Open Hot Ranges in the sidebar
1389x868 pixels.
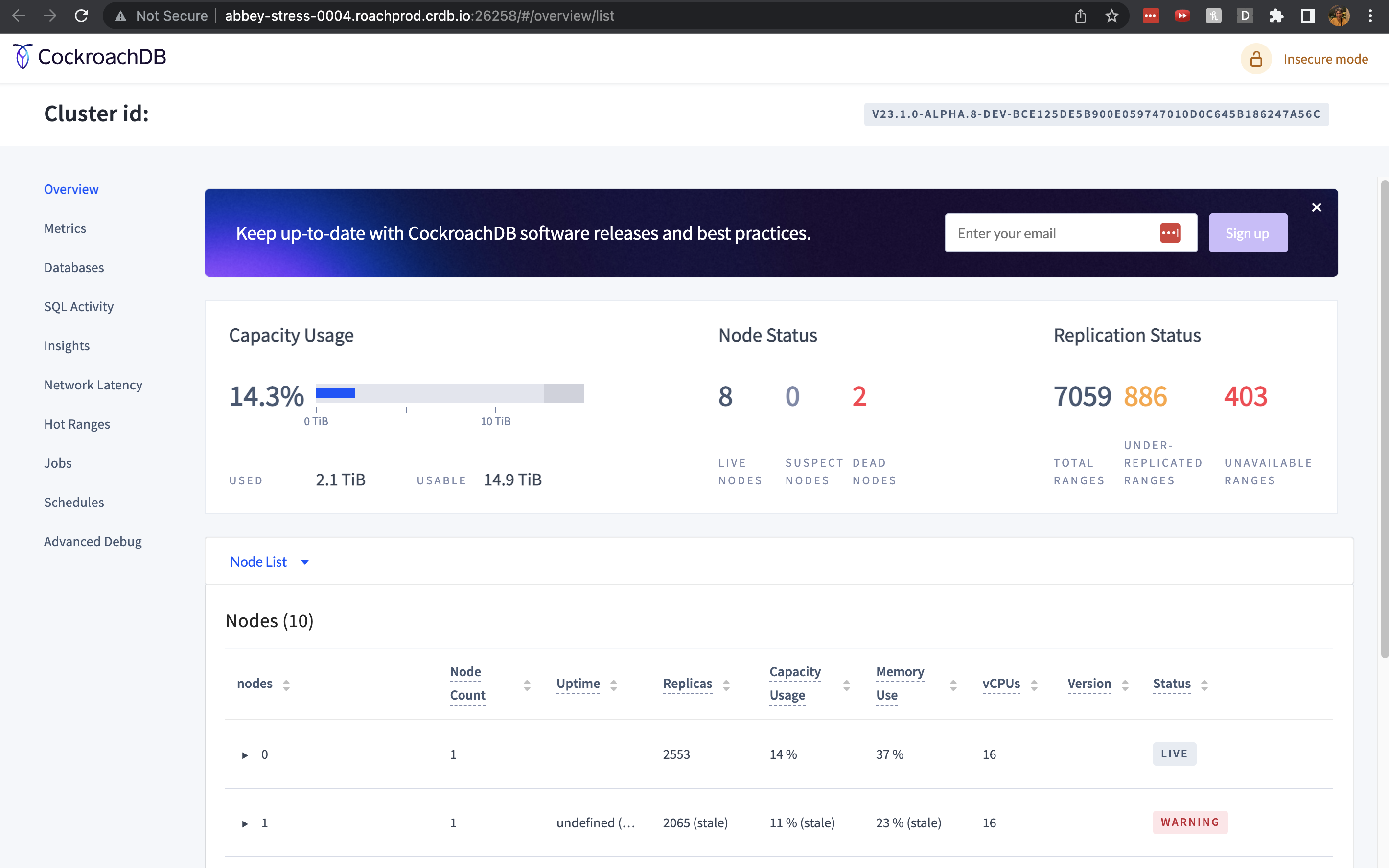[x=77, y=424]
